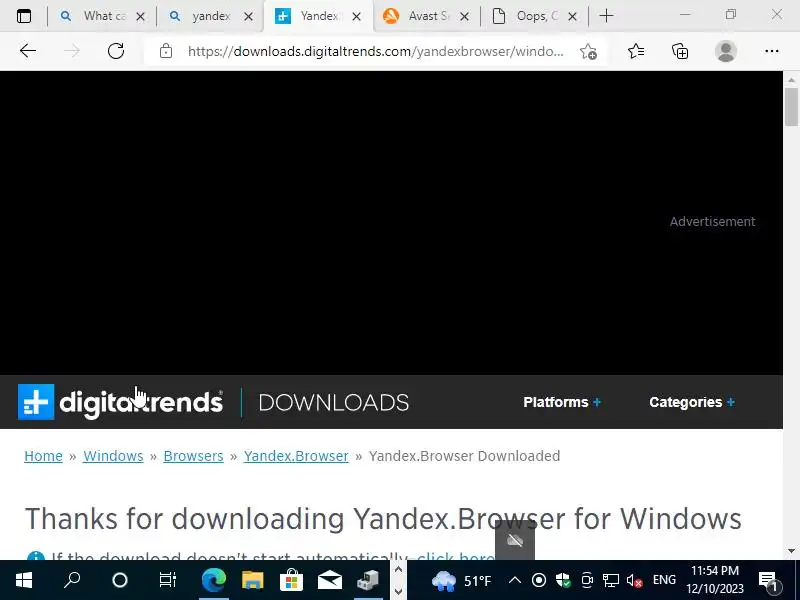Switch to the Avast tab
Viewport: 800px width, 600px height.
pyautogui.click(x=427, y=16)
